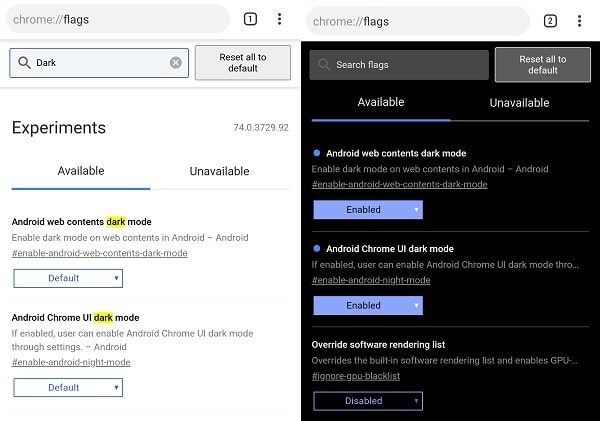This screenshot has height=421, width=600.
Task: Click 'Android web contents dark mode' title in dark window
Action: (396, 153)
